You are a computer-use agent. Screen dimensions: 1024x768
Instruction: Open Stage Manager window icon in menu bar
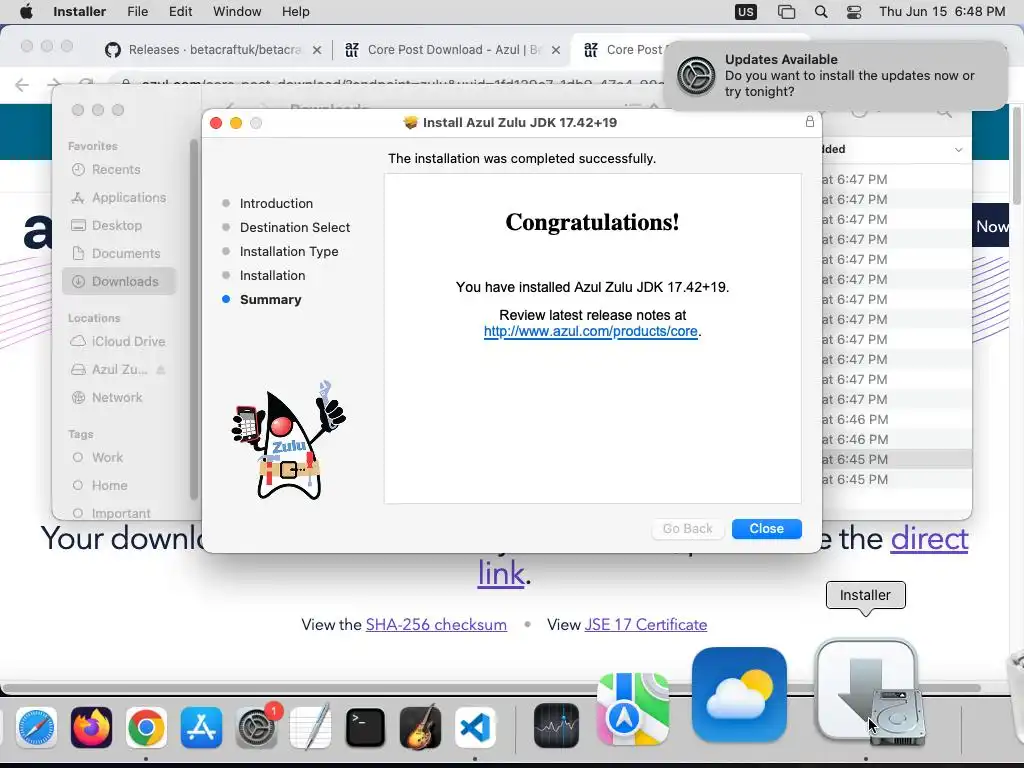point(786,12)
